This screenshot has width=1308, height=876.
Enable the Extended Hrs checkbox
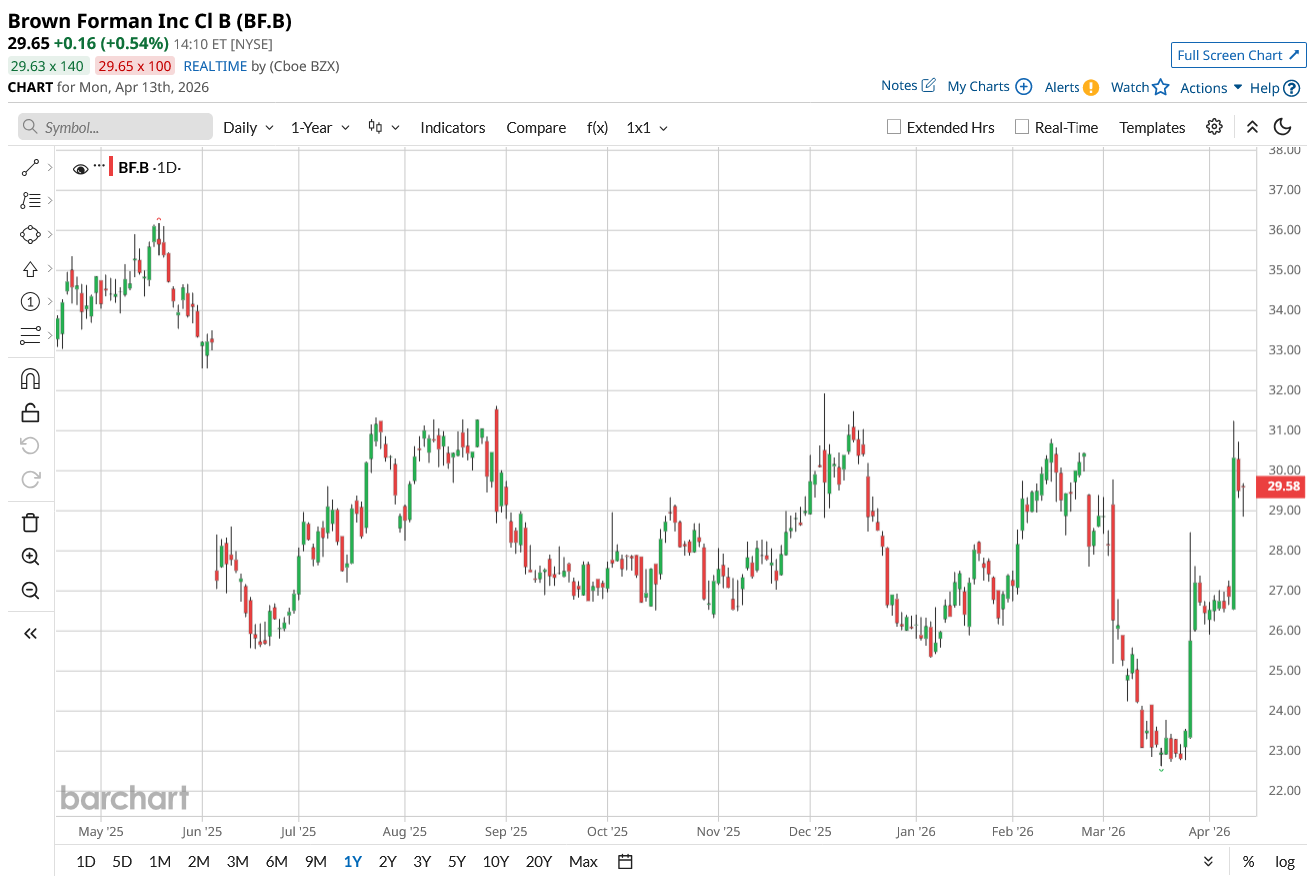[894, 127]
